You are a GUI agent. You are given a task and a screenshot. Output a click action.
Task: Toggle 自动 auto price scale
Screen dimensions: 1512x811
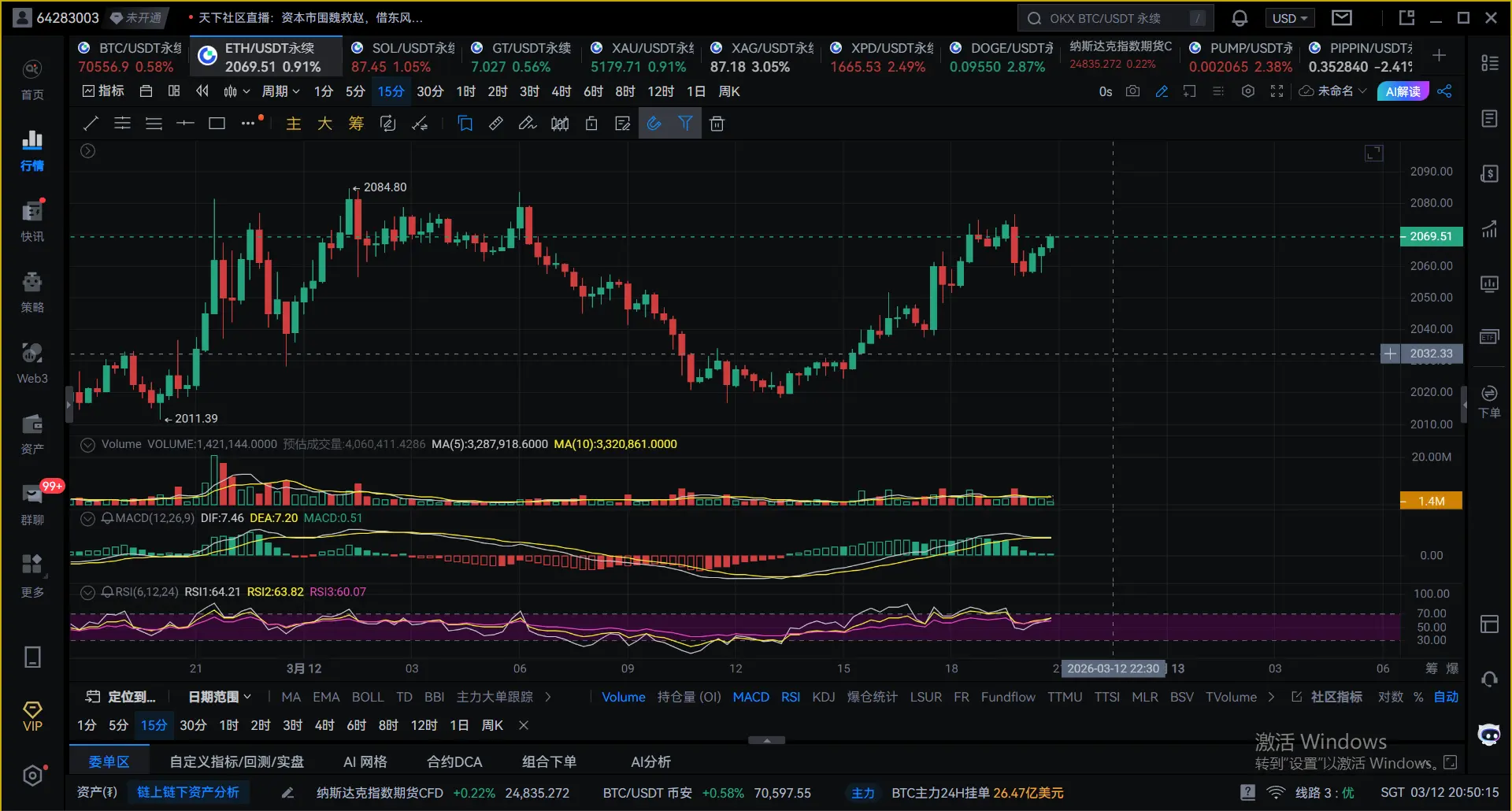click(1446, 697)
